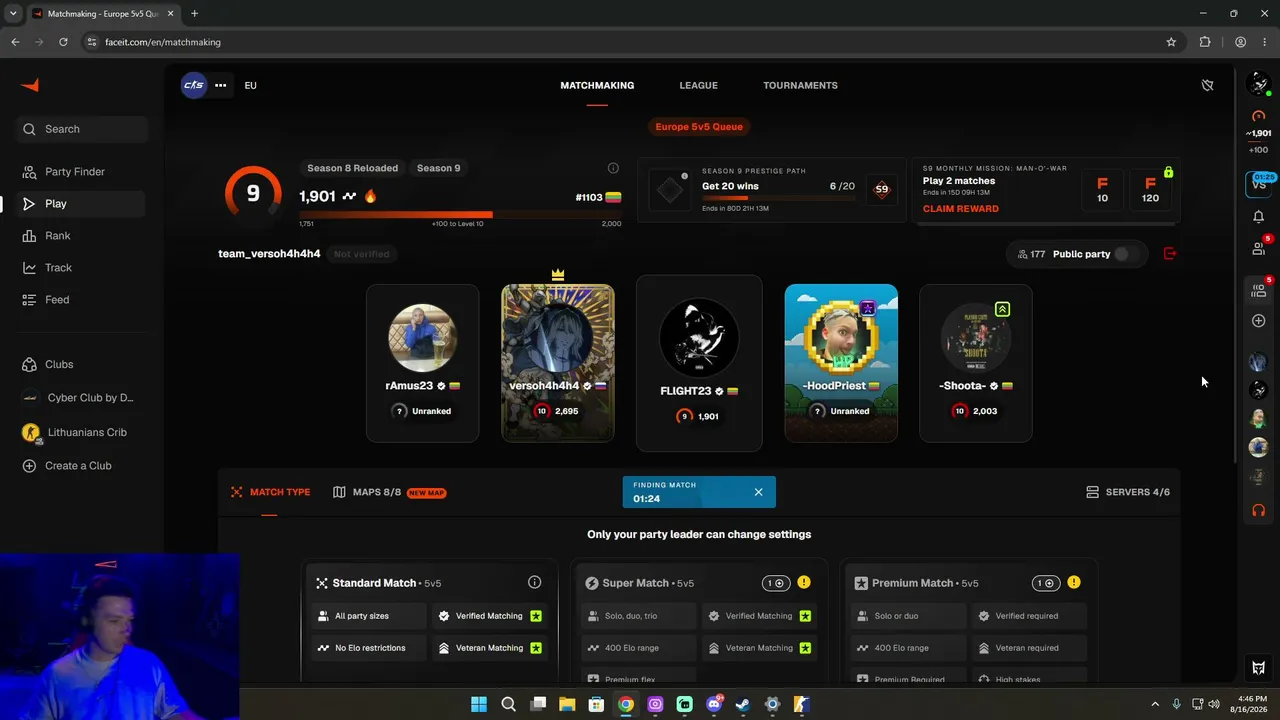1280x720 pixels.
Task: Click the plus icon in the right rail
Action: (x=1259, y=321)
